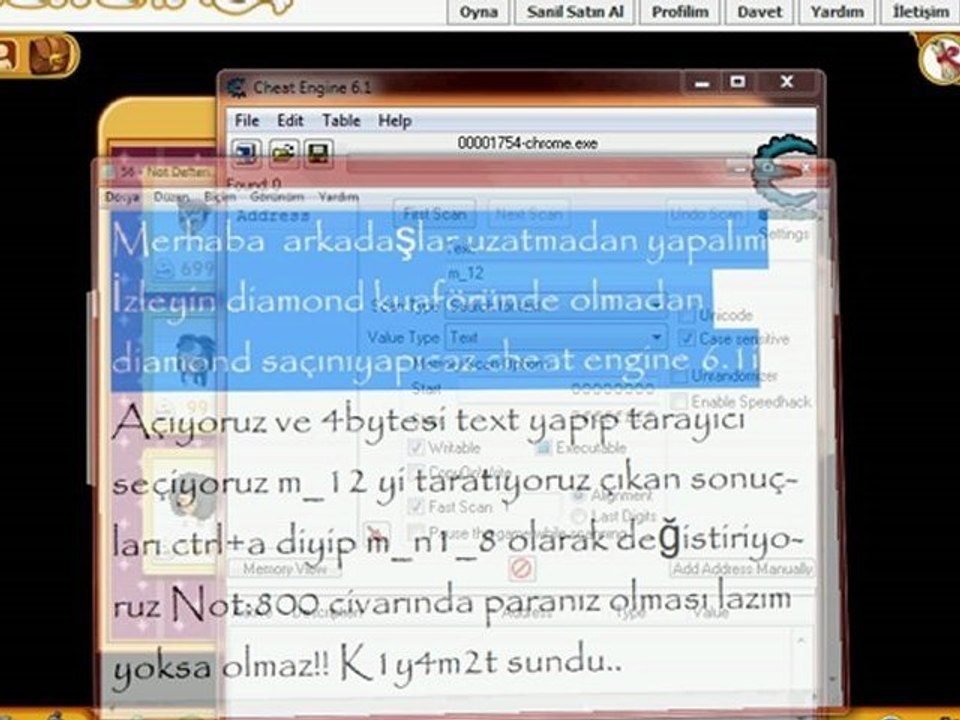Click the First Scan button
Viewport: 960px width, 720px height.
tap(435, 214)
